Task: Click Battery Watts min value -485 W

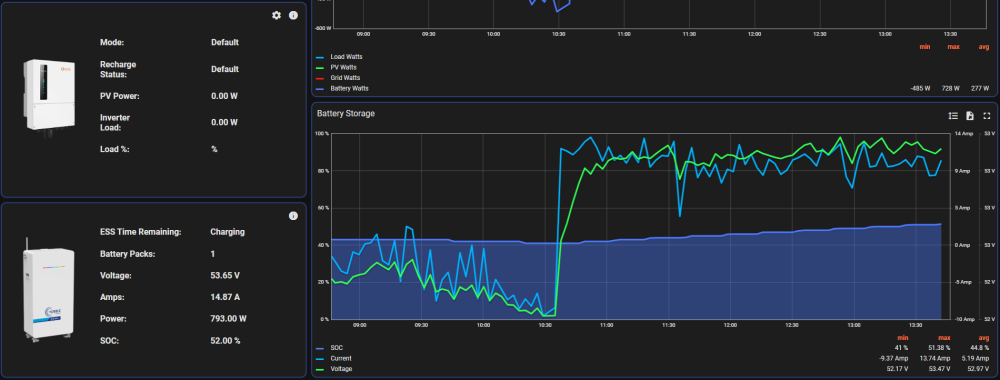Action: (x=920, y=89)
